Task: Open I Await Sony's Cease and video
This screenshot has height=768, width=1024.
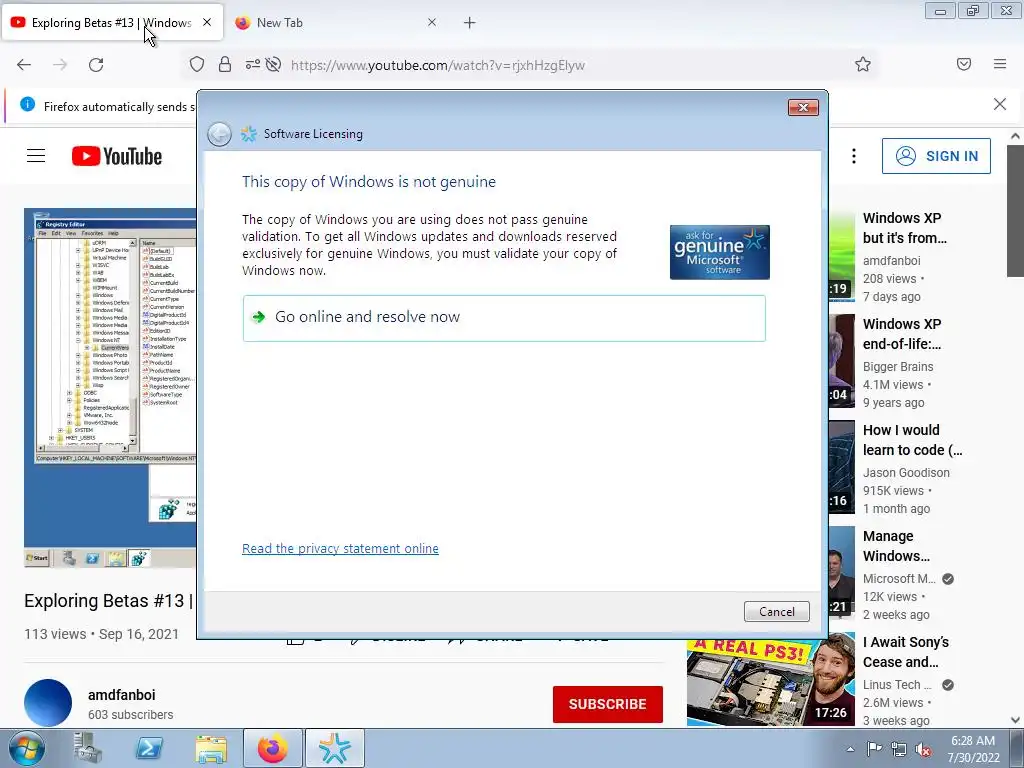Action: (906, 652)
